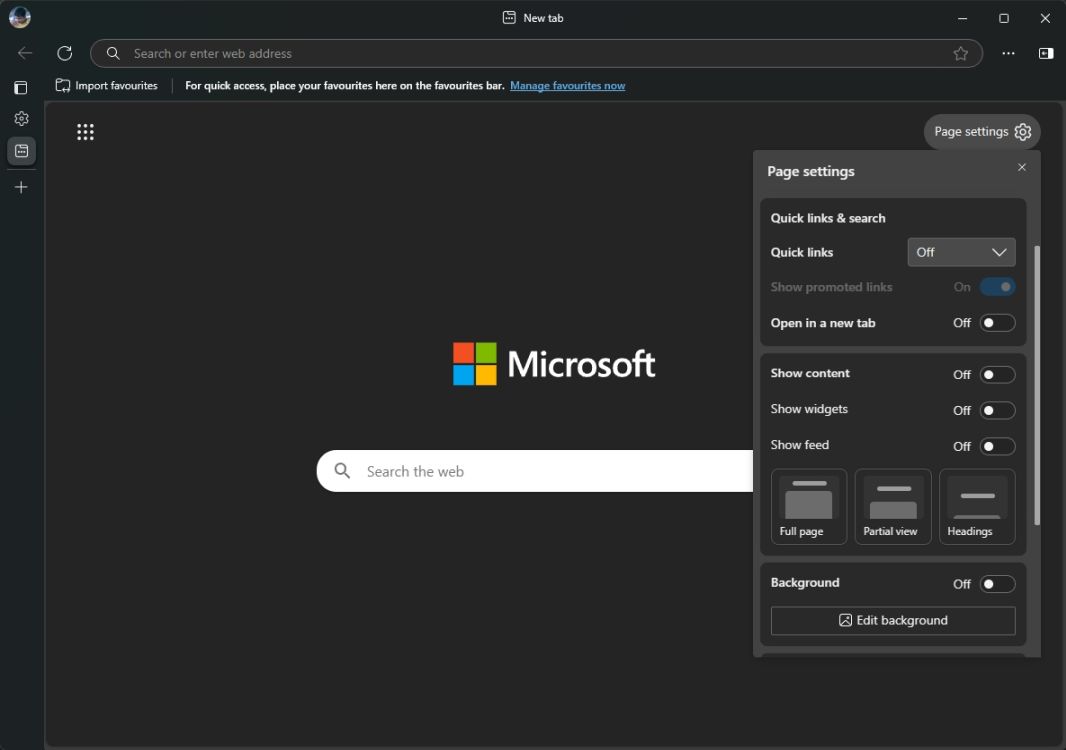Open the three-dot browser menu
The image size is (1066, 750).
(1008, 53)
